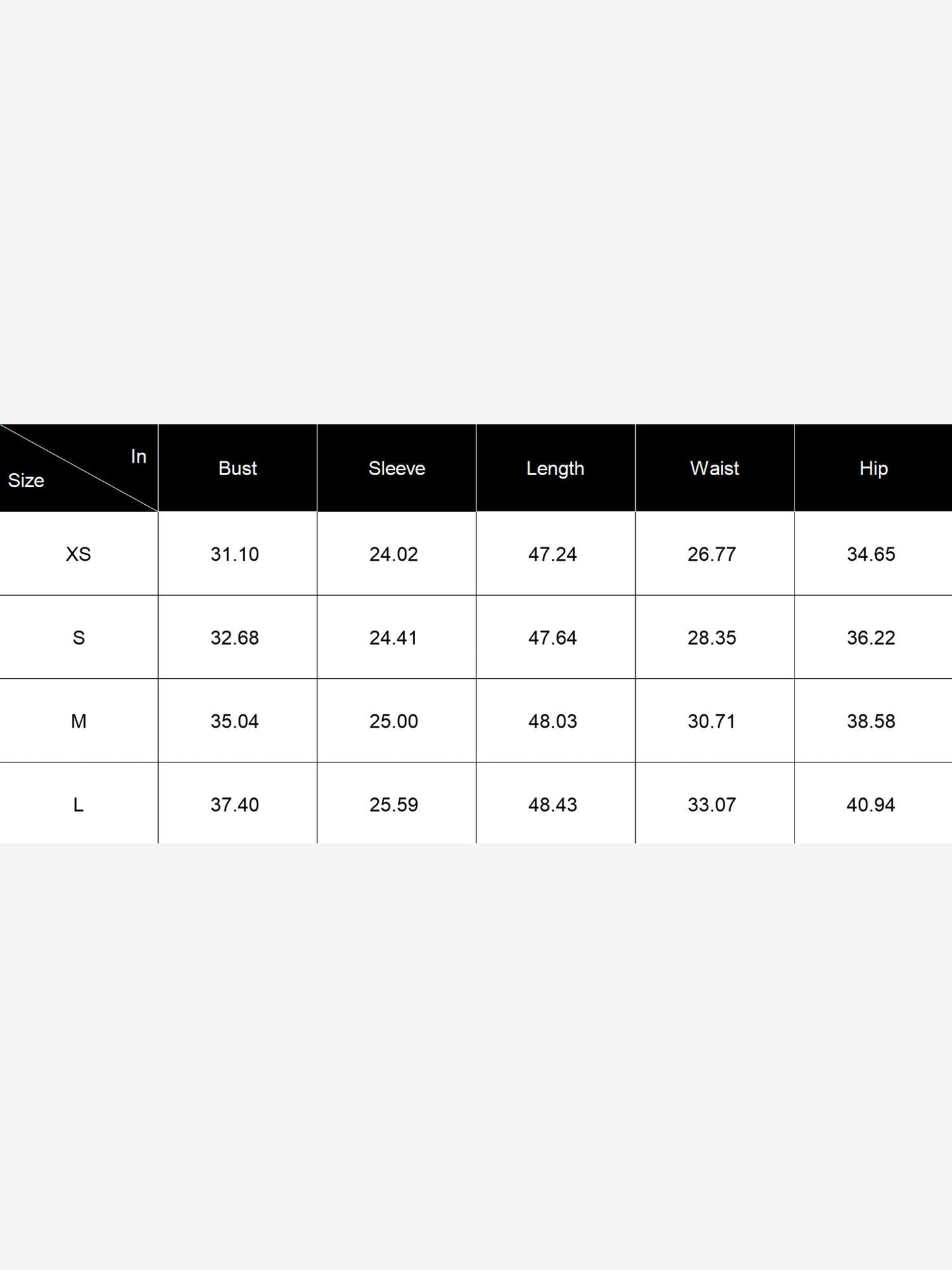
Task: Click the L size row label
Action: click(x=78, y=805)
